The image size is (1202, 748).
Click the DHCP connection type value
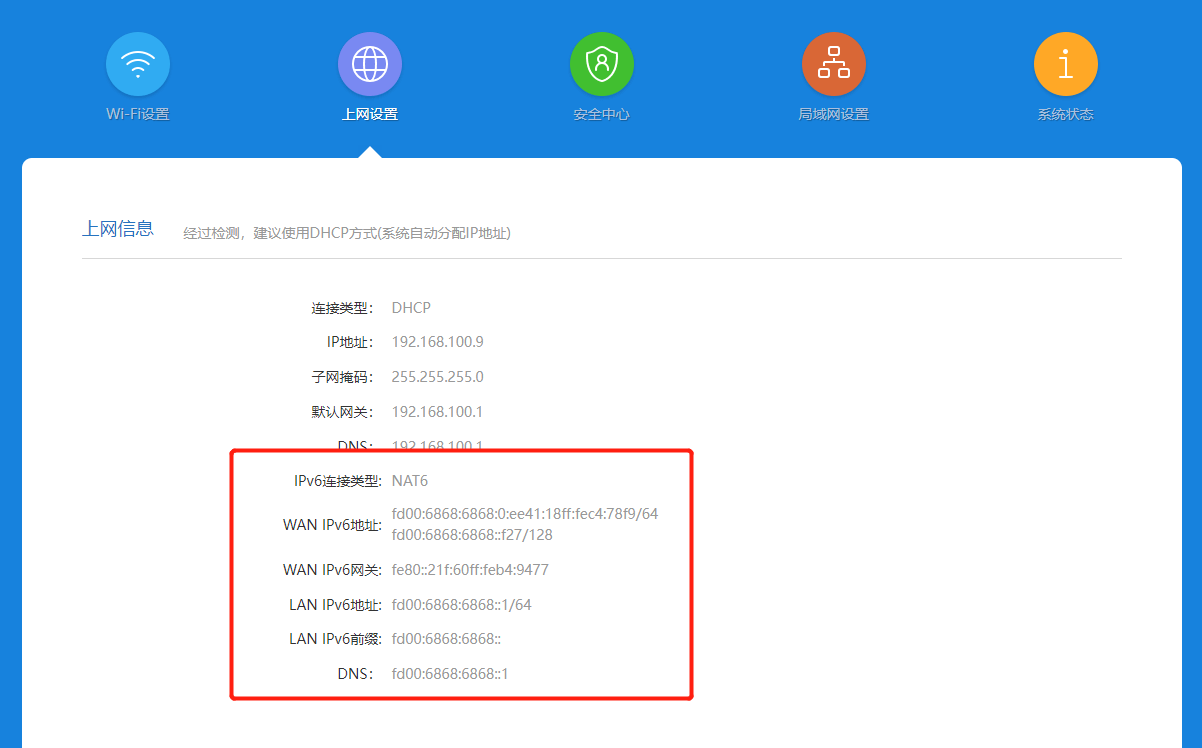pos(412,307)
